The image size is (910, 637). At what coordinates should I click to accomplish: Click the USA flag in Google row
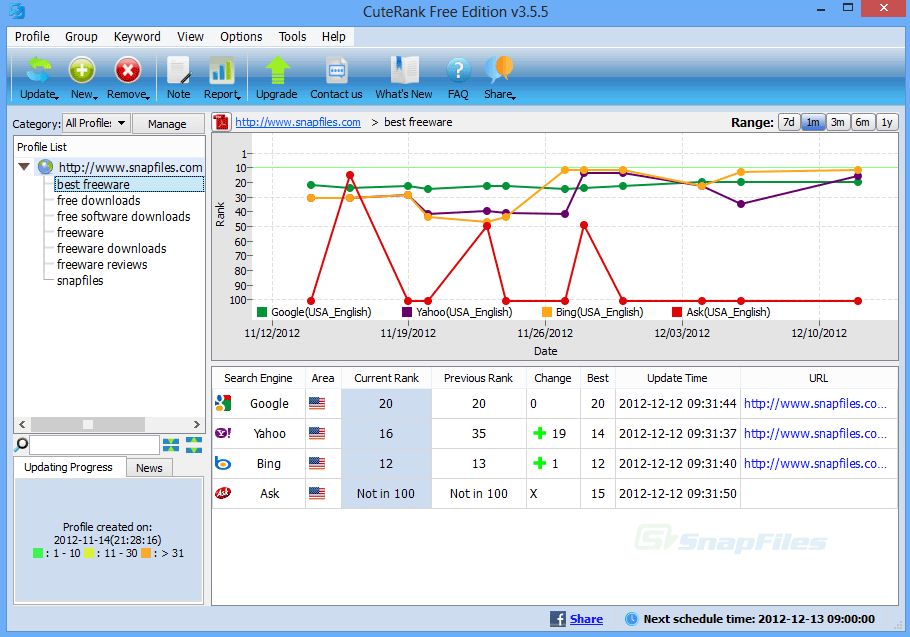(317, 403)
